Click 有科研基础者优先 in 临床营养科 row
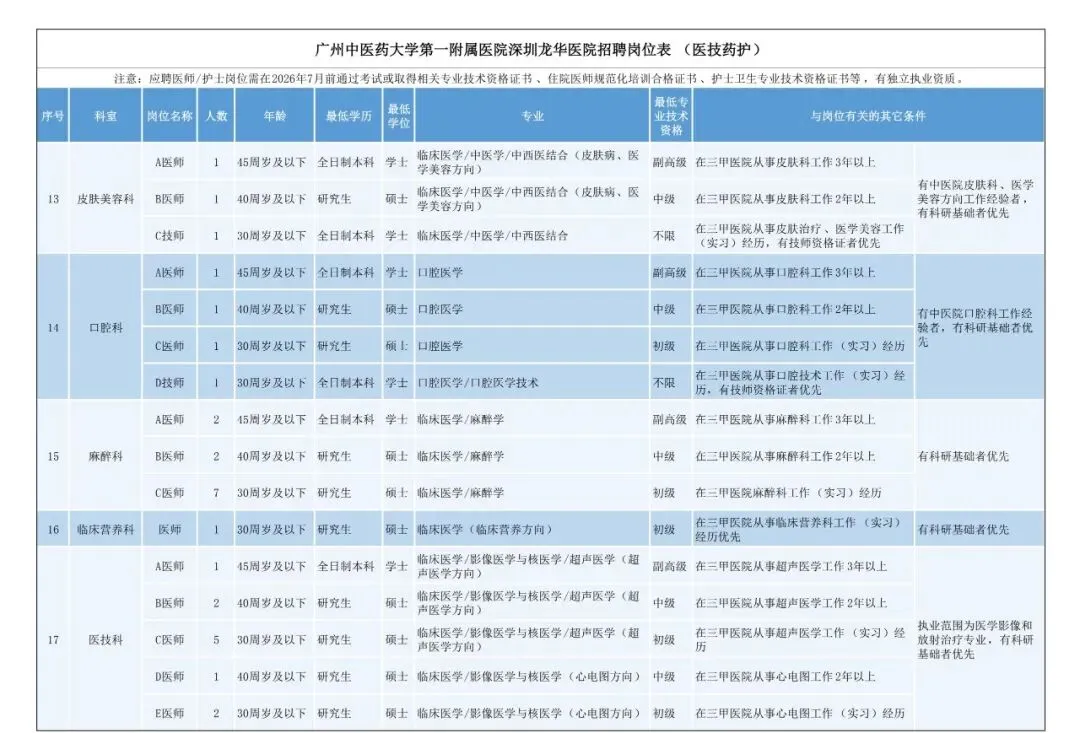Viewport: 1080px width, 733px height. (963, 530)
